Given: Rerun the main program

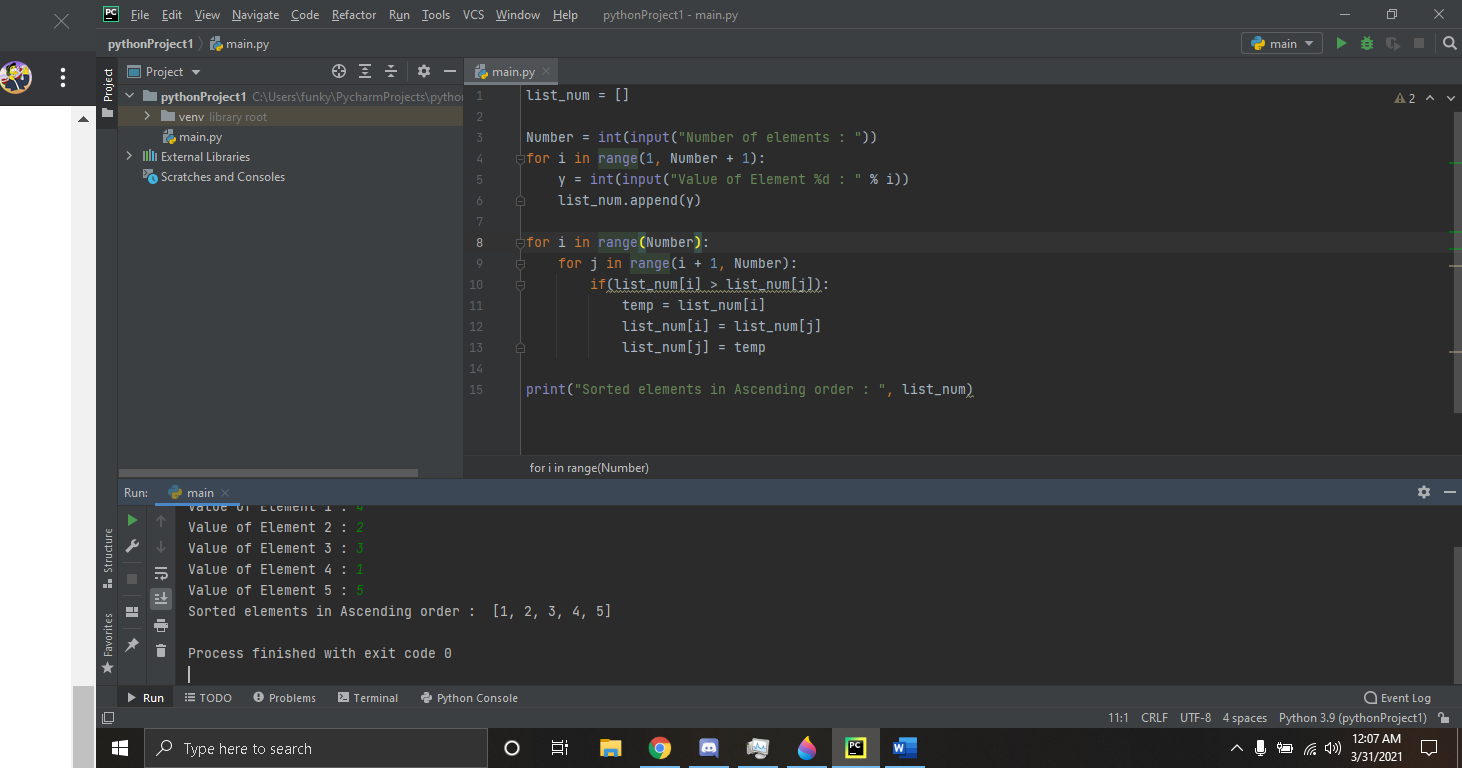Looking at the screenshot, I should click(131, 520).
